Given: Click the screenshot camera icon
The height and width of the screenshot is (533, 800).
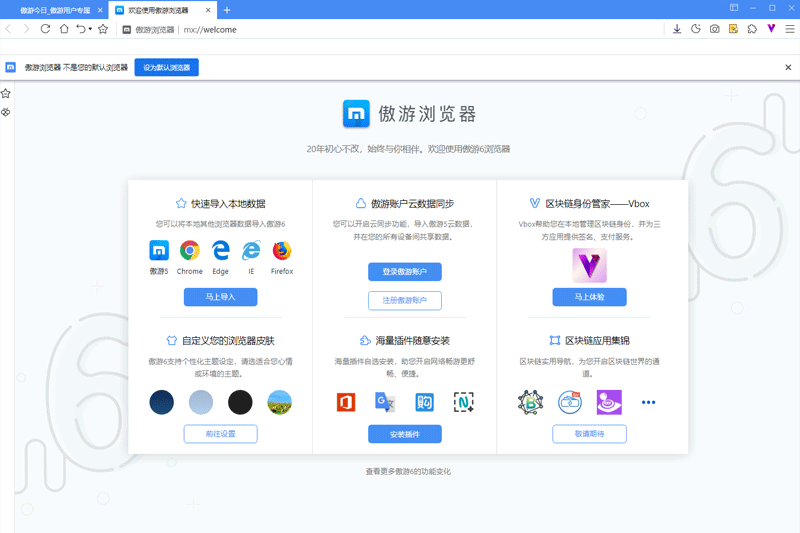Looking at the screenshot, I should click(x=715, y=29).
